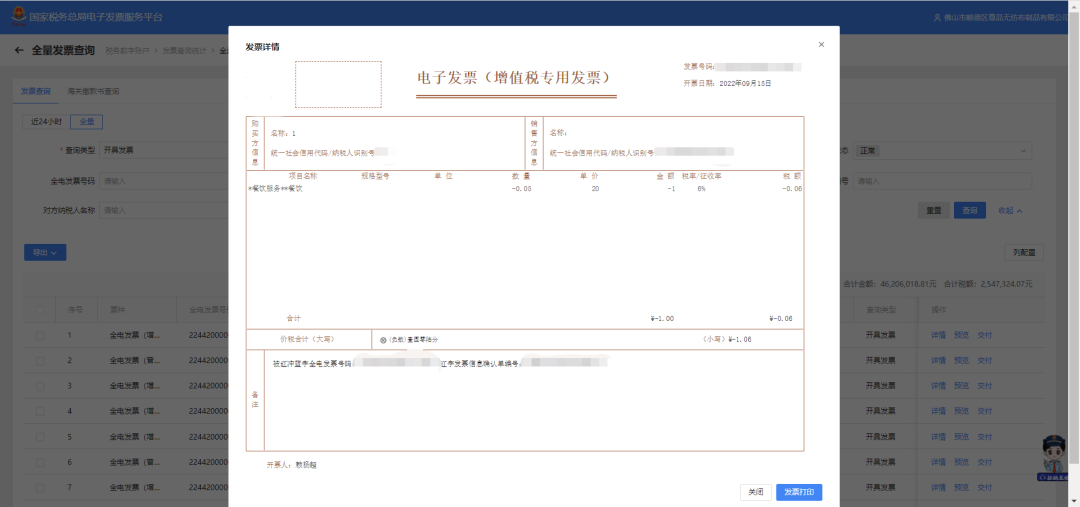Select the 近24小时 range option
The image size is (1080, 507).
47,122
